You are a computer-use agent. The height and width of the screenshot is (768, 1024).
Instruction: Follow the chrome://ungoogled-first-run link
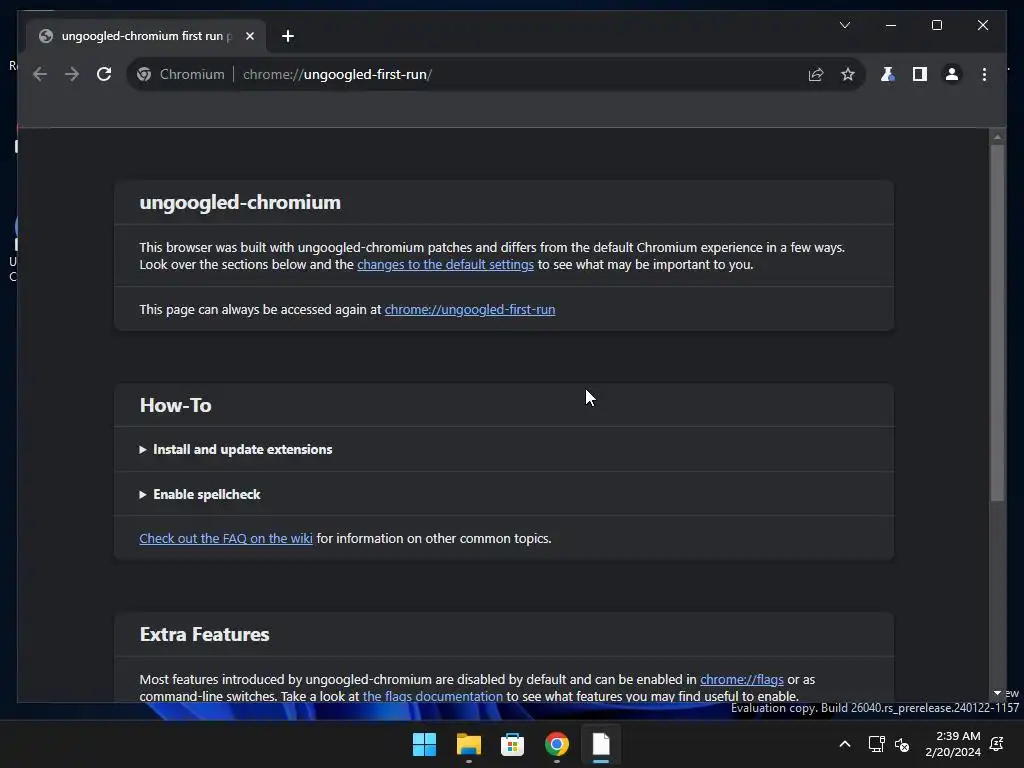[470, 310]
